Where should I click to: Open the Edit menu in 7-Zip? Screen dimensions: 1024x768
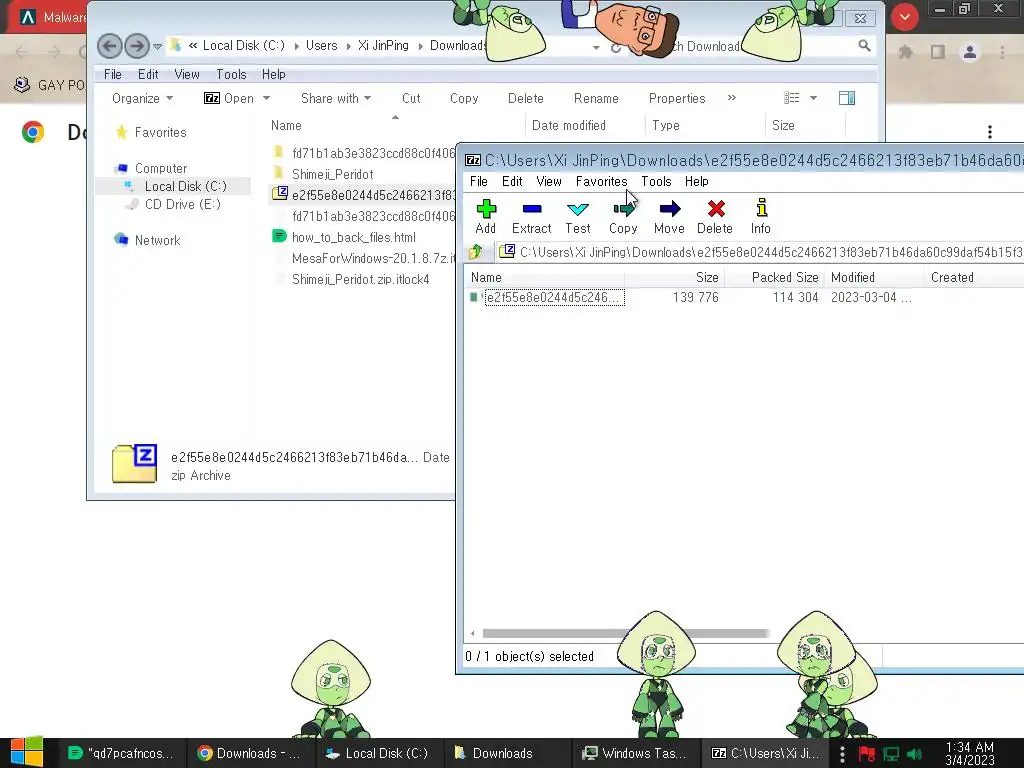pyautogui.click(x=512, y=182)
